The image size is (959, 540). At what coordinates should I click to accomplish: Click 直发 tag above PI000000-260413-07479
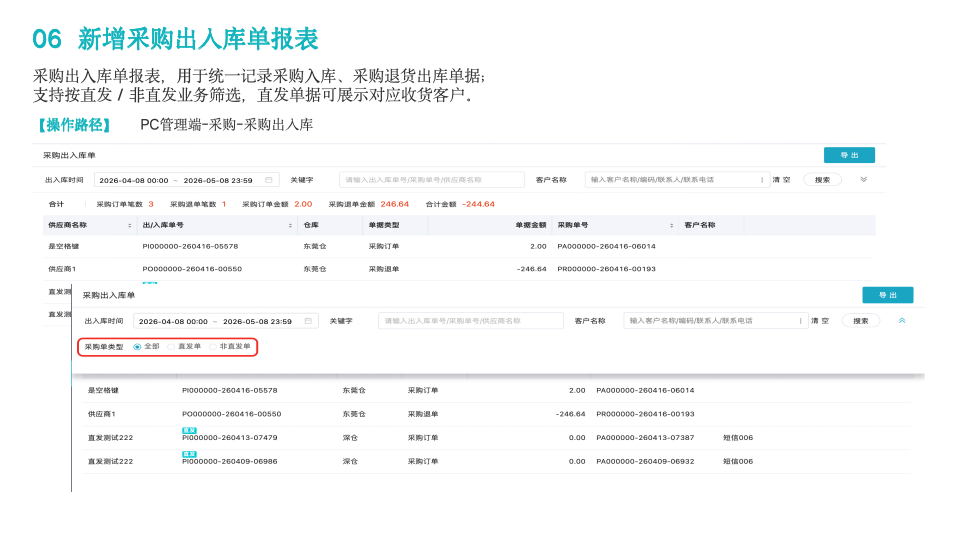coord(189,431)
